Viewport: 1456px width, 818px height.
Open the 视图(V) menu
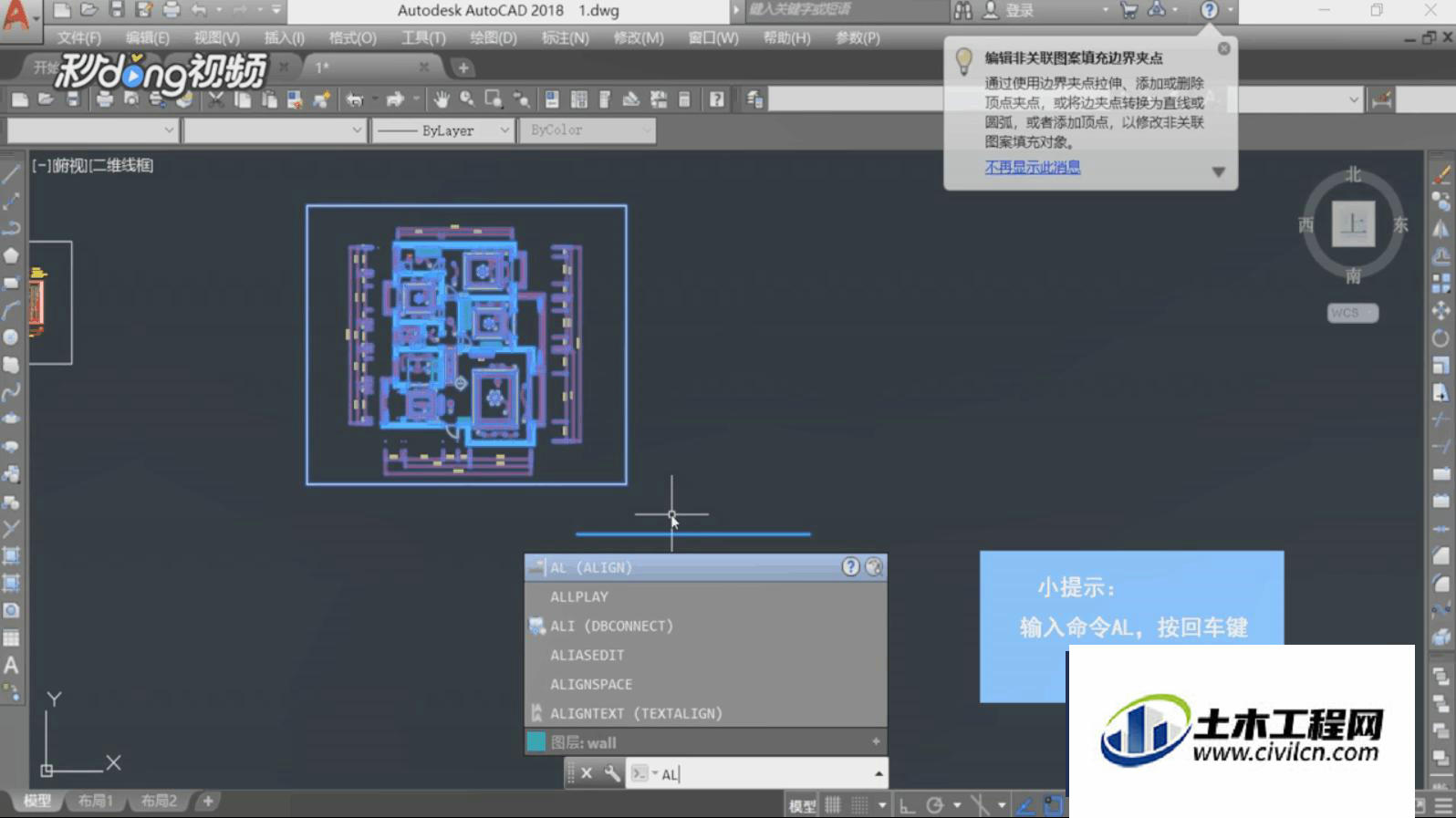point(216,38)
